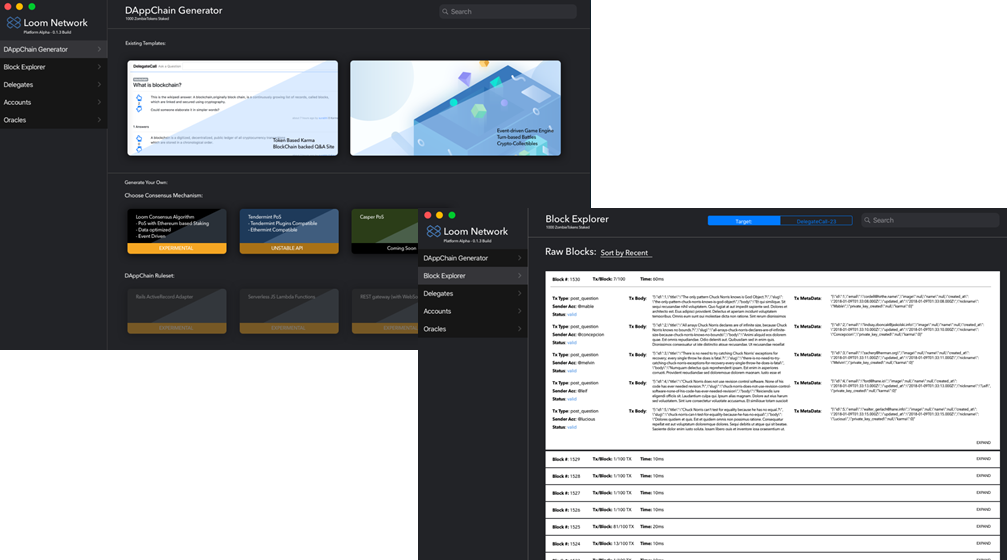
Task: Select the blue Target segment
Action: (x=744, y=221)
